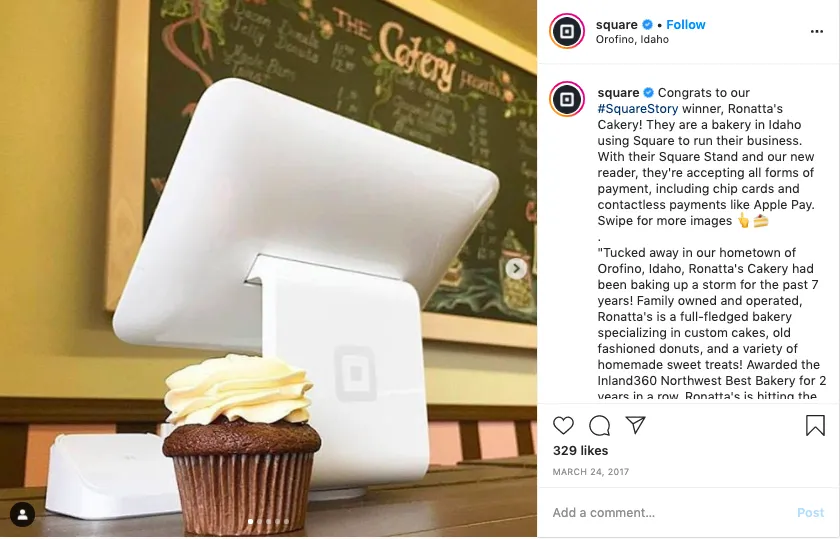
Task: Open Orofino, Idaho location link
Action: [x=632, y=40]
